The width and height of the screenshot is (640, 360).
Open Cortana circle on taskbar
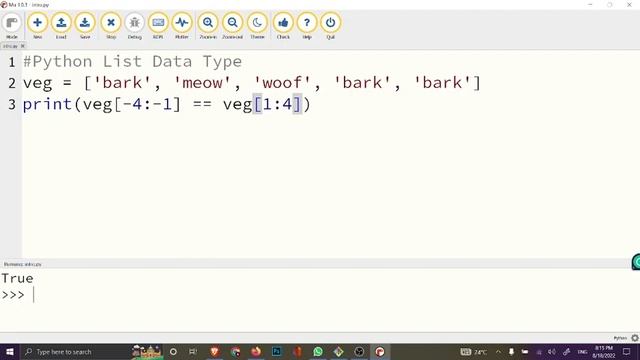point(173,351)
